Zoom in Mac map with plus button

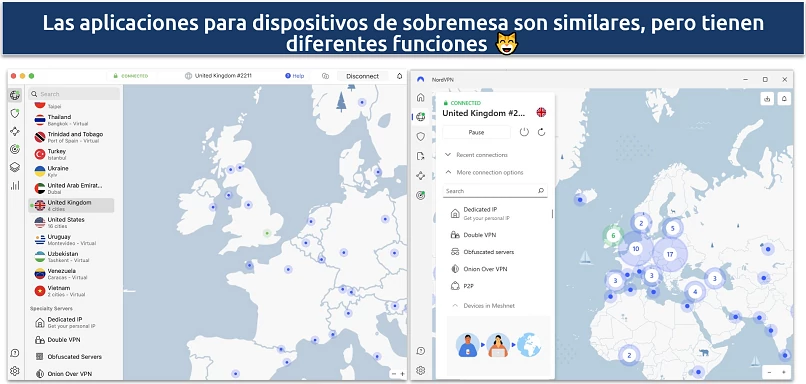click(402, 374)
